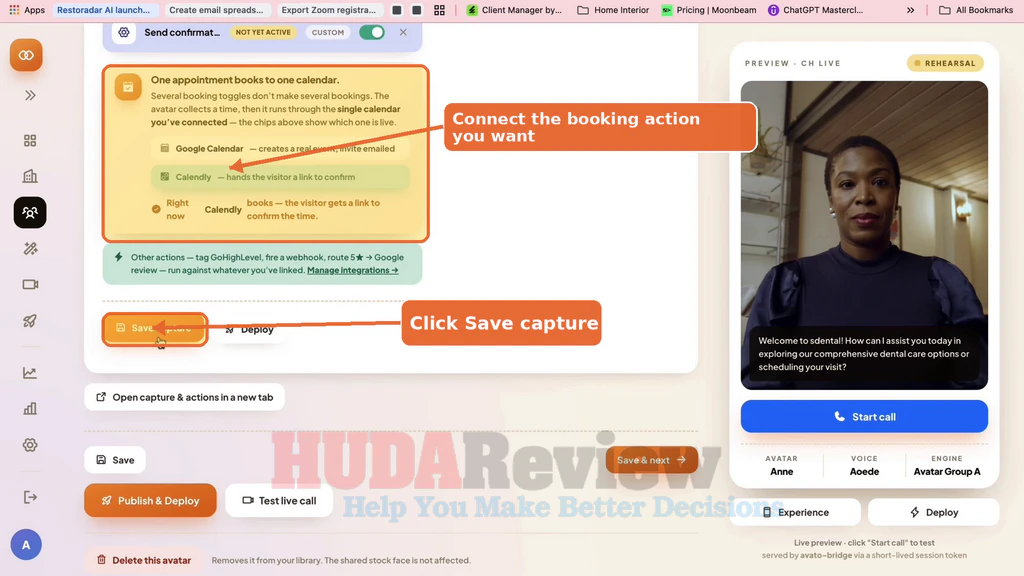This screenshot has height=576, width=1024.
Task: Click the Save capture button
Action: [155, 328]
